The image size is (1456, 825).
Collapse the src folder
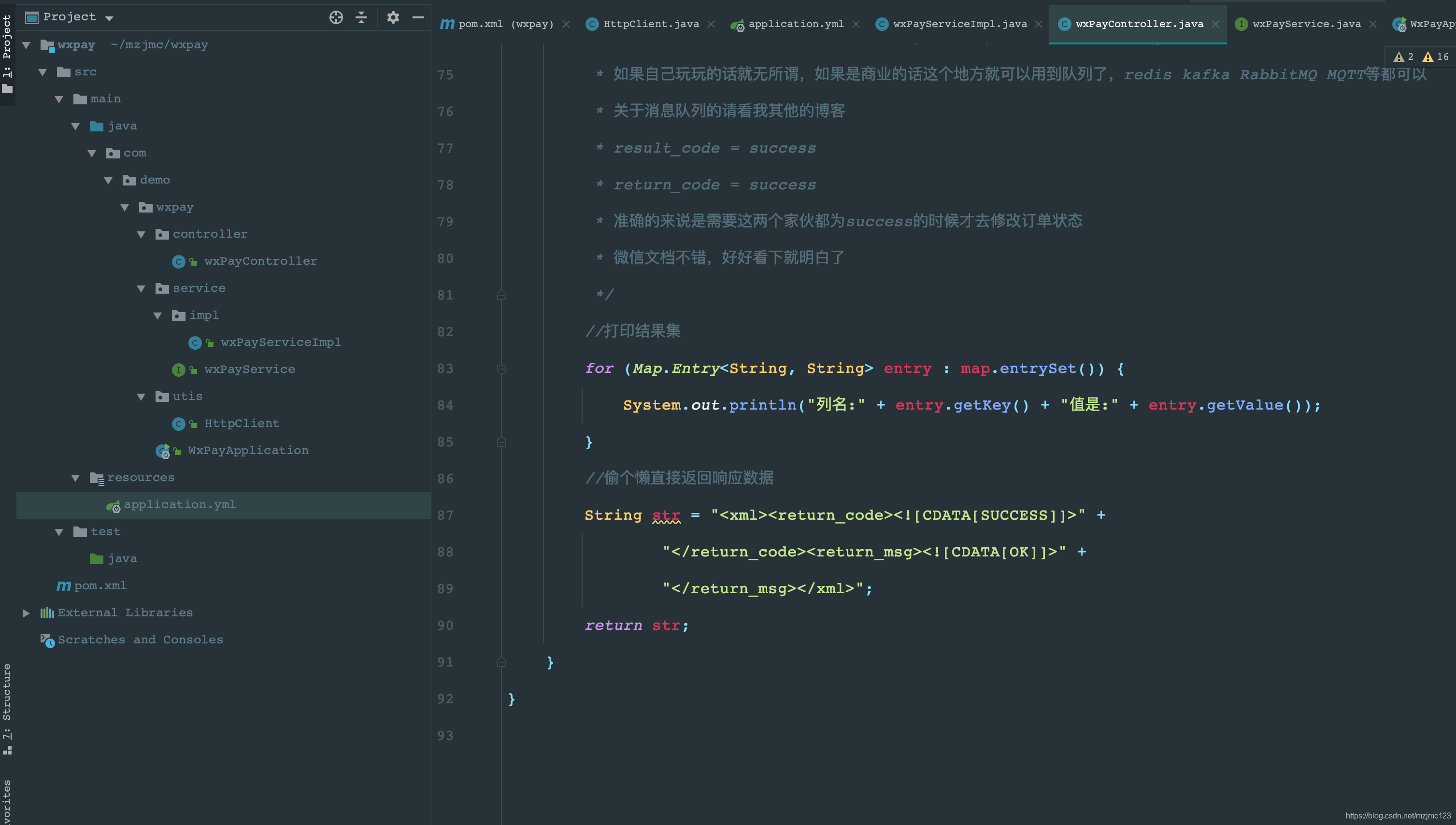(x=43, y=72)
